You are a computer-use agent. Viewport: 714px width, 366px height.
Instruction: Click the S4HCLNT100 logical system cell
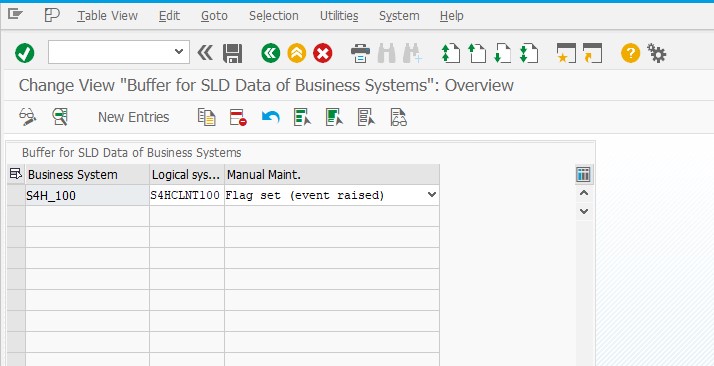coord(187,196)
